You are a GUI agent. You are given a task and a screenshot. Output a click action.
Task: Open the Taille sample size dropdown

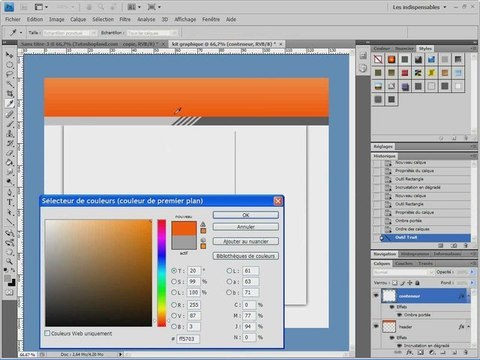click(x=70, y=33)
